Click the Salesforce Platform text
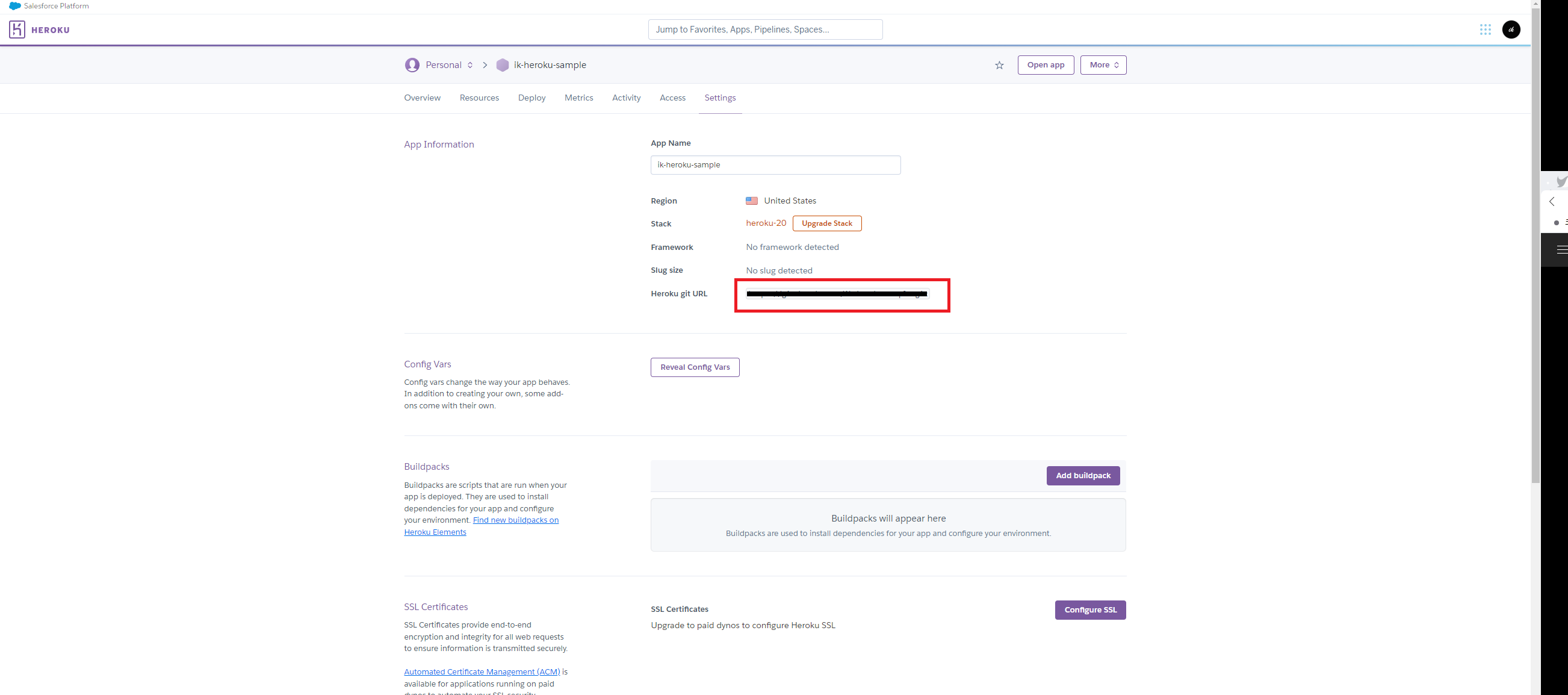This screenshot has width=1568, height=695. click(x=56, y=6)
